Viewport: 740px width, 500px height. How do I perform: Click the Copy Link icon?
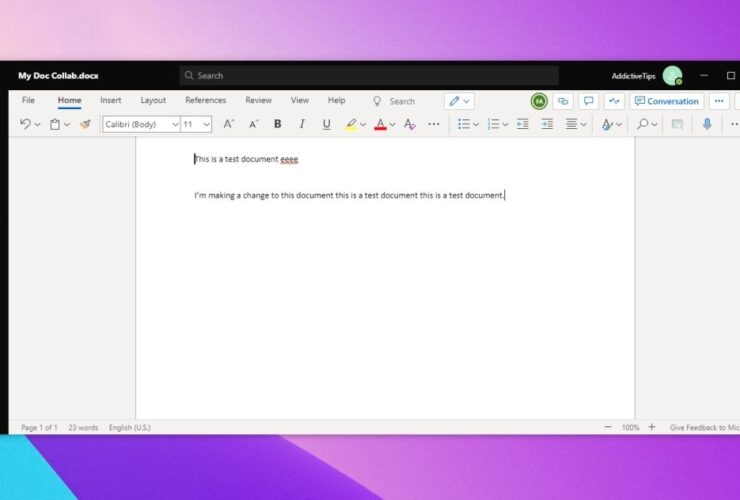[563, 101]
